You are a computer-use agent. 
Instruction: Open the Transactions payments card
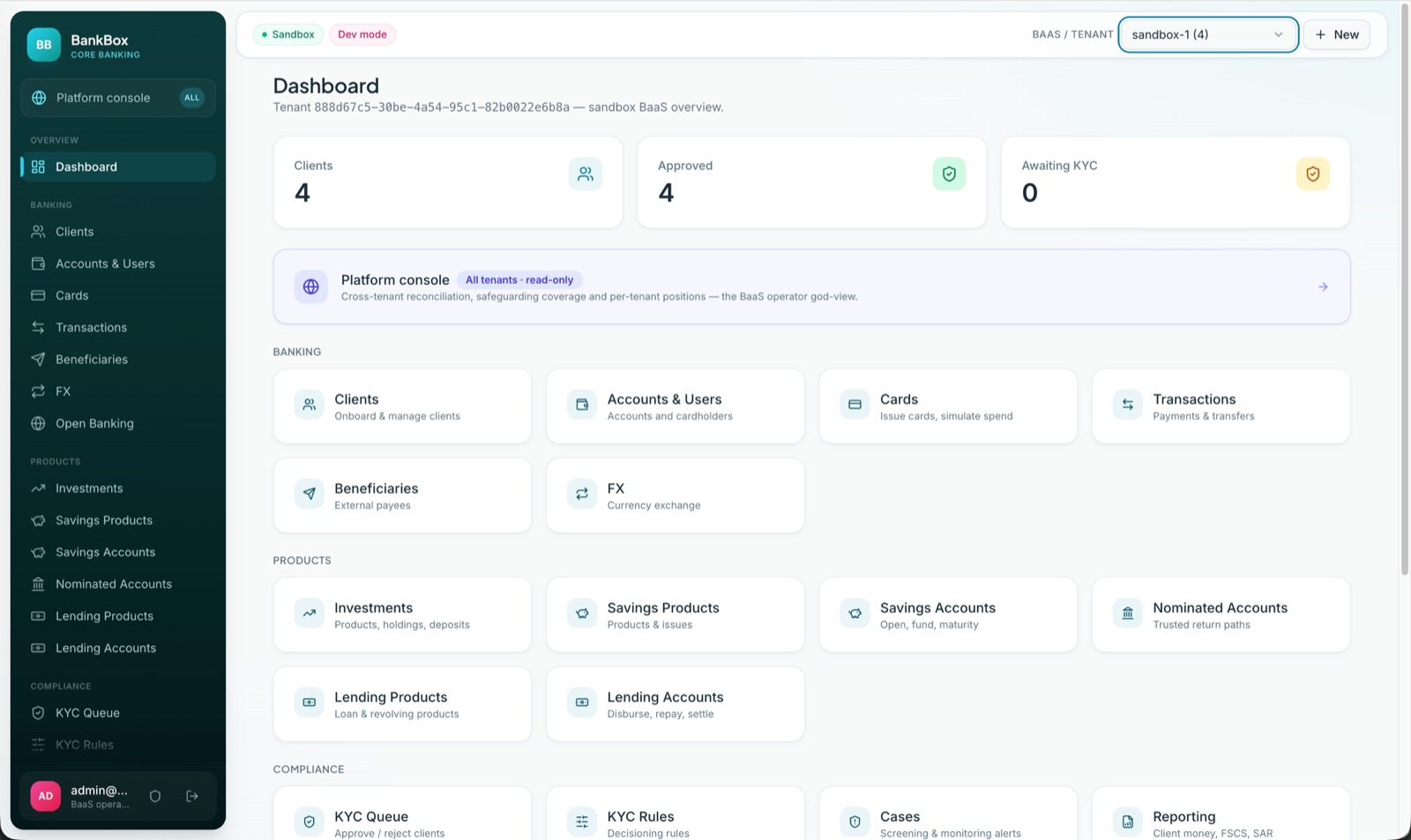1221,406
